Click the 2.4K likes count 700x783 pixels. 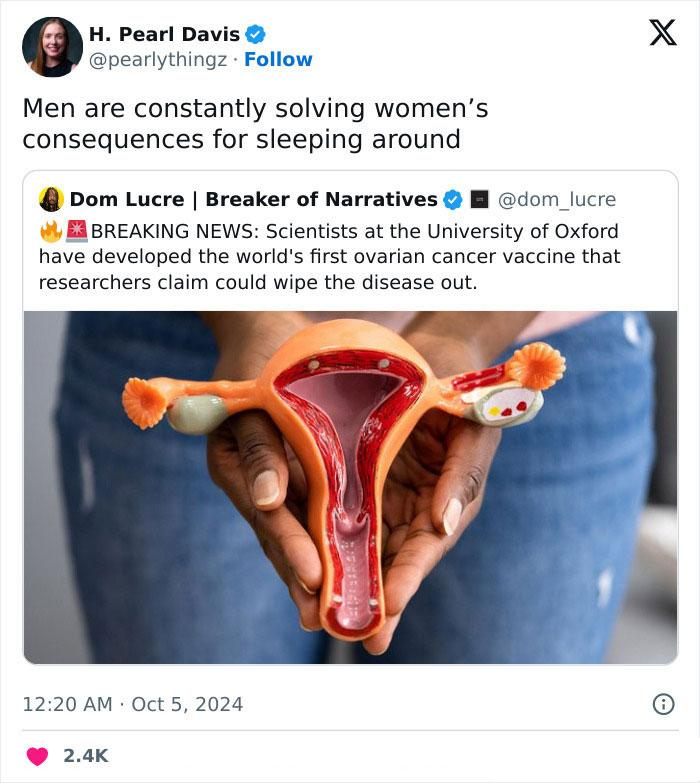85,756
